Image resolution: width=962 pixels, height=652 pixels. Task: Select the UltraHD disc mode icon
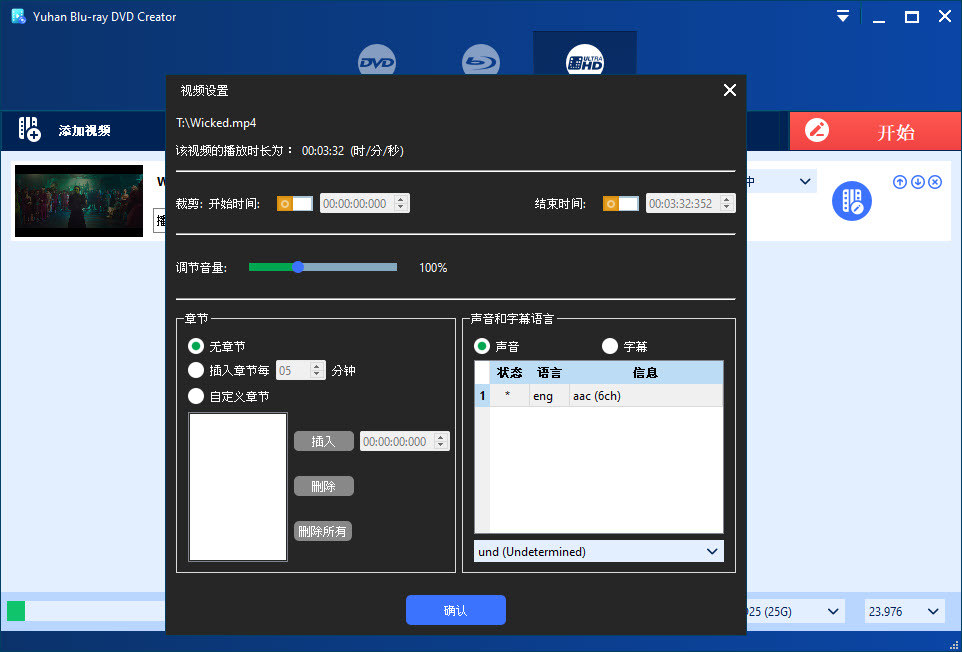[585, 60]
